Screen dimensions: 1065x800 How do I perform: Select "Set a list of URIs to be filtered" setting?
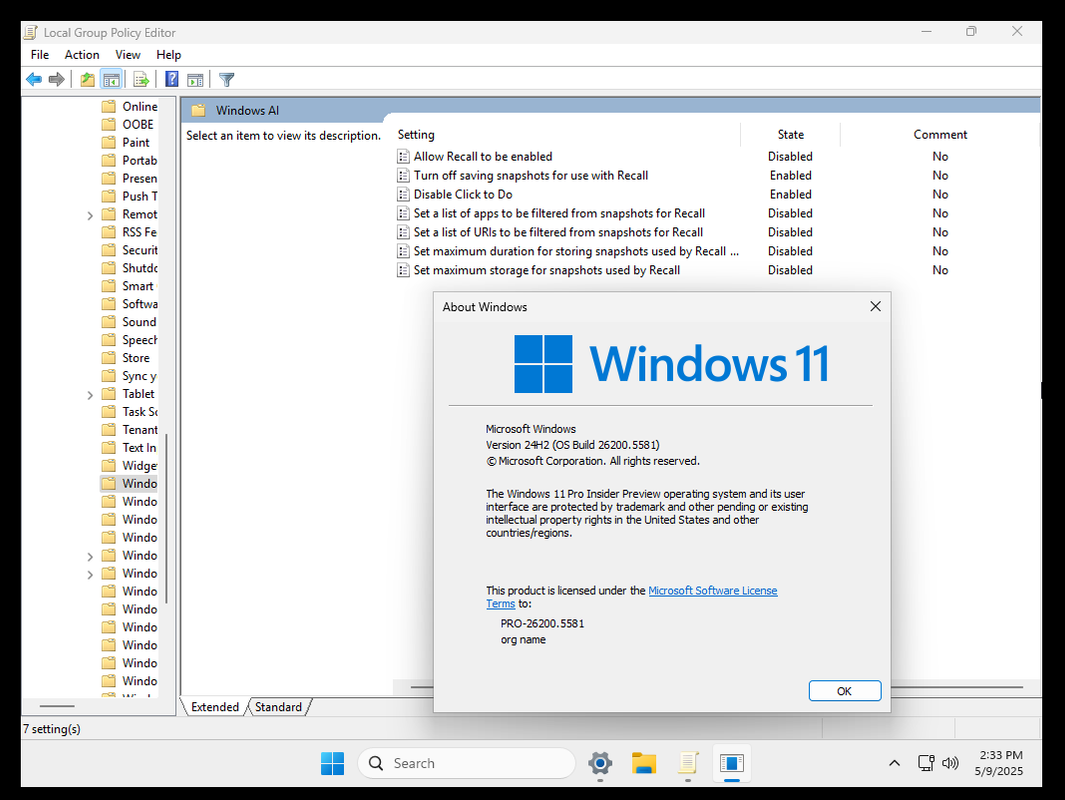pyautogui.click(x=558, y=232)
